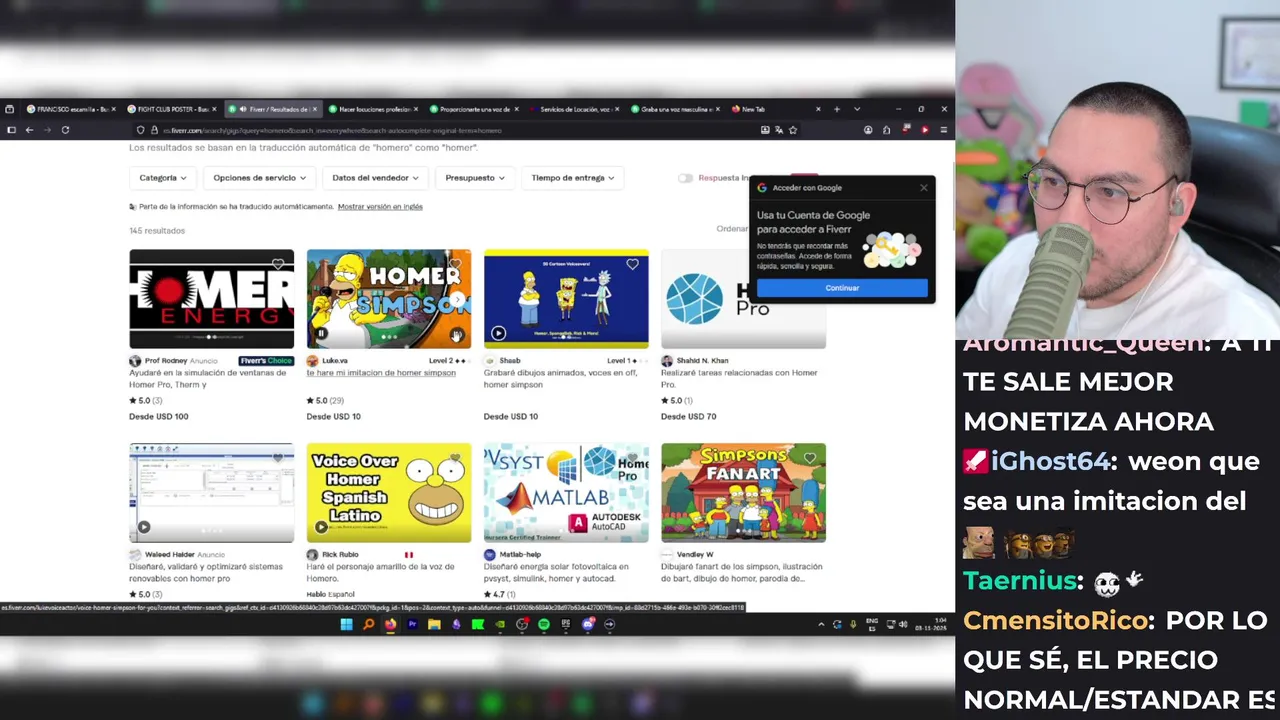Switch to Servicios de Locución tab
This screenshot has height=720, width=1280.
[x=575, y=109]
